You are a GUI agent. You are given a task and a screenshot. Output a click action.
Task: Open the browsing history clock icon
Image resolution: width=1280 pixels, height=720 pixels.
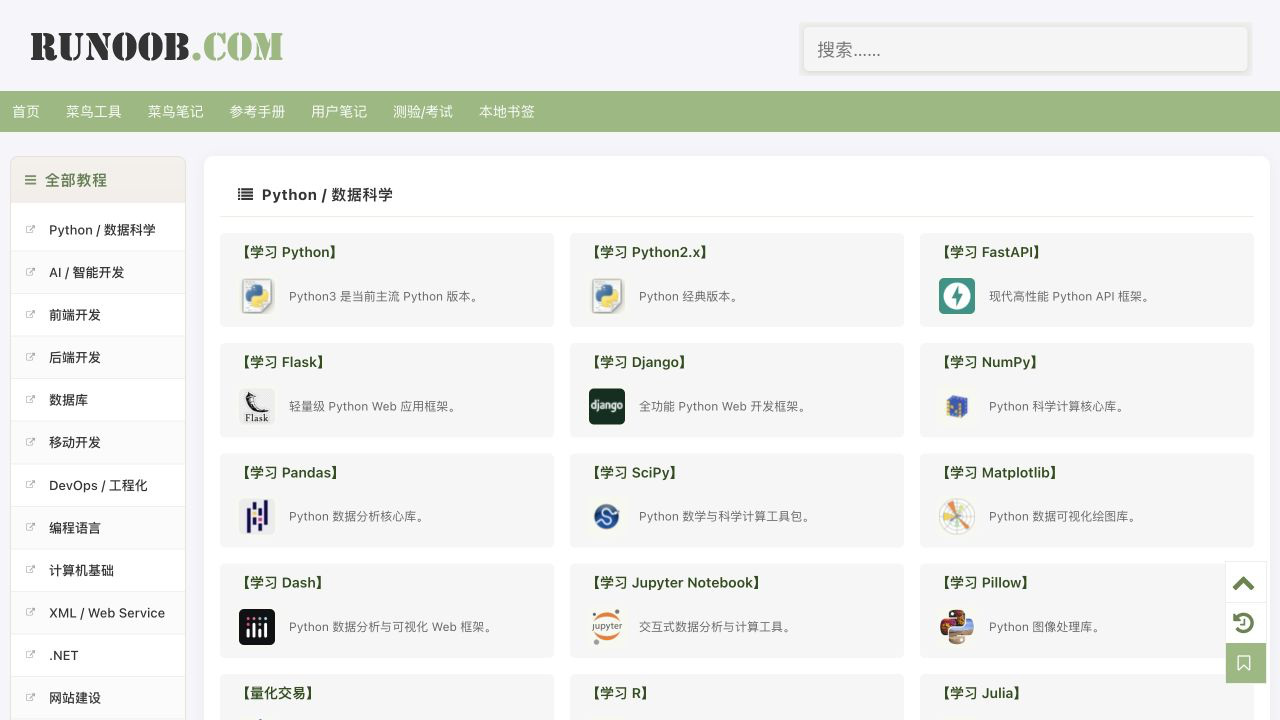click(1244, 623)
